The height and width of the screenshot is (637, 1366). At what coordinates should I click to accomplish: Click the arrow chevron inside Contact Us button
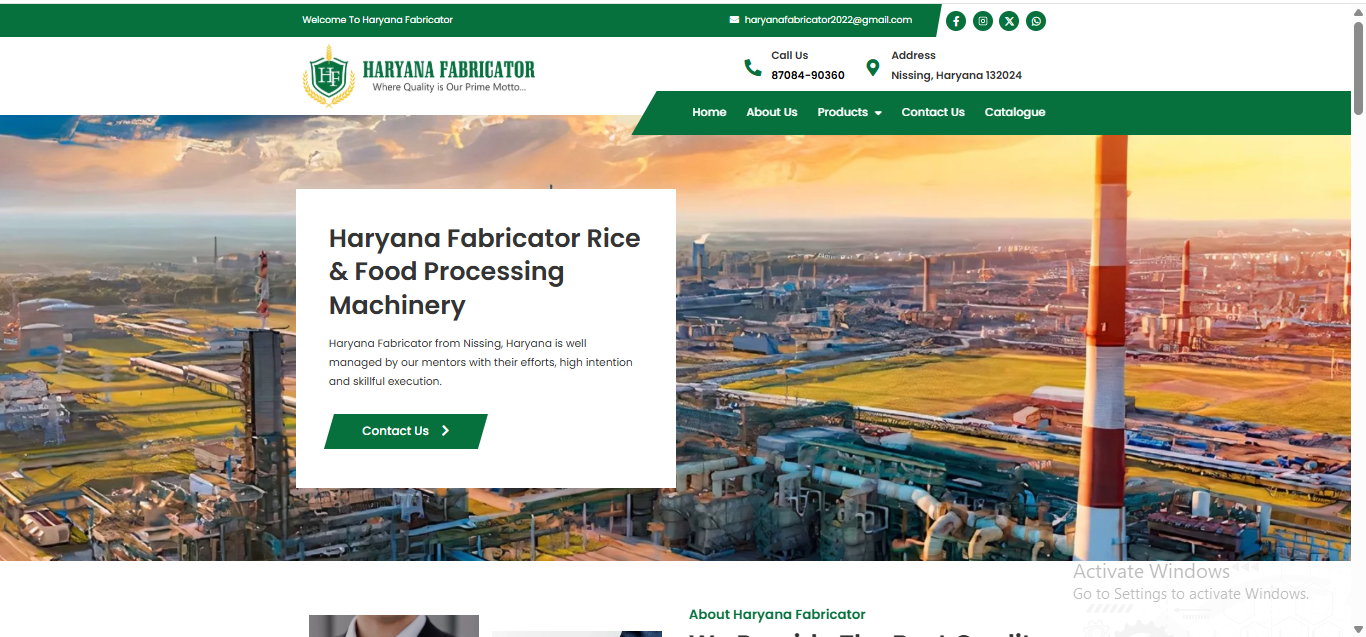(446, 431)
